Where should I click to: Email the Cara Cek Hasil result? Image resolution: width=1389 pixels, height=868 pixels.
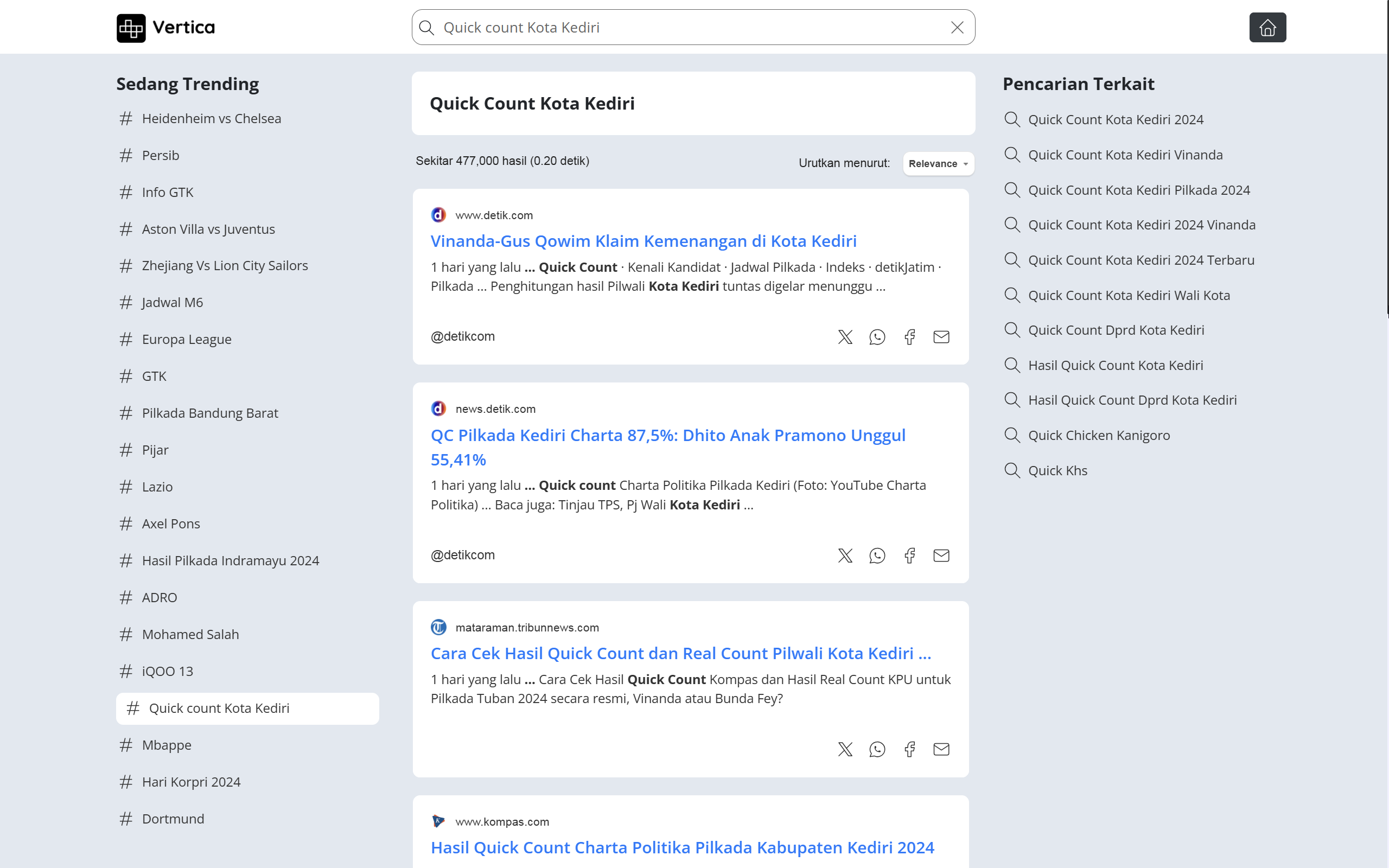click(x=941, y=749)
